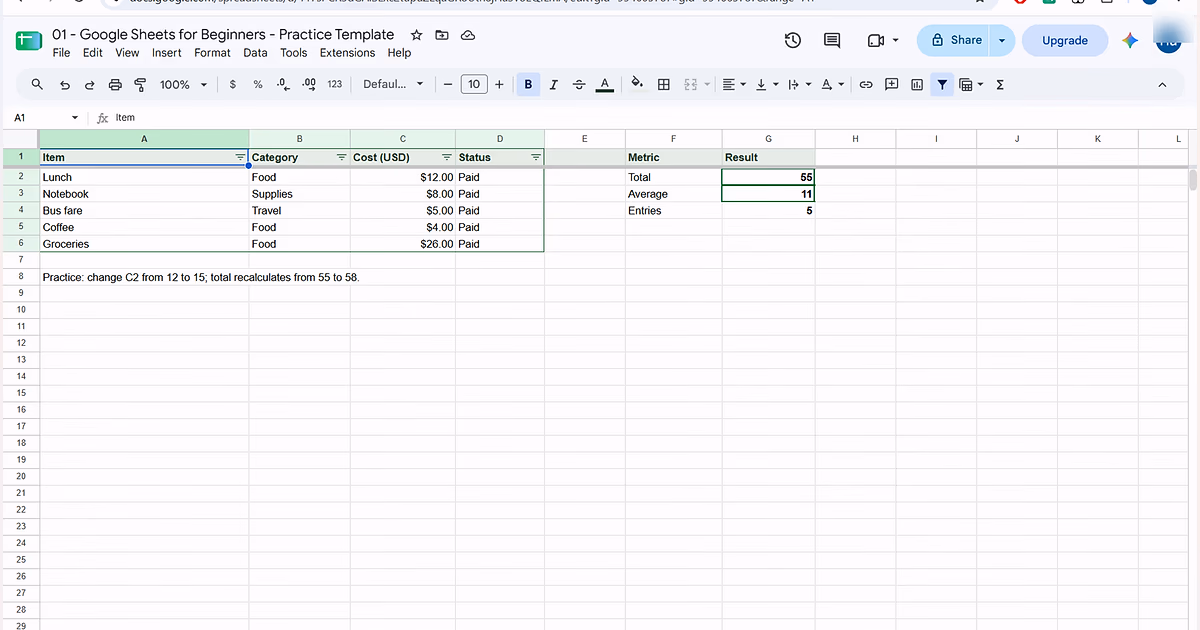Open filter for Status column
Viewport: 1200px width, 630px height.
(536, 157)
